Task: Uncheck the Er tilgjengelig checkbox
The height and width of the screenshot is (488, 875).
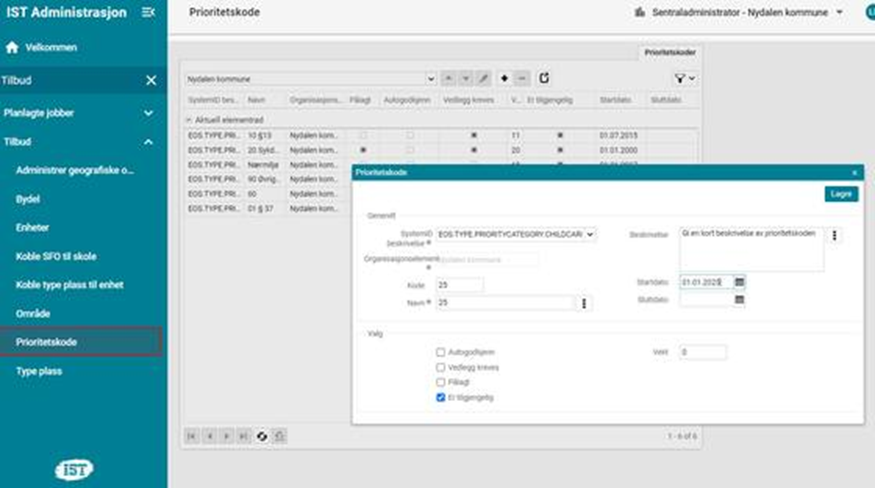Action: tap(441, 397)
